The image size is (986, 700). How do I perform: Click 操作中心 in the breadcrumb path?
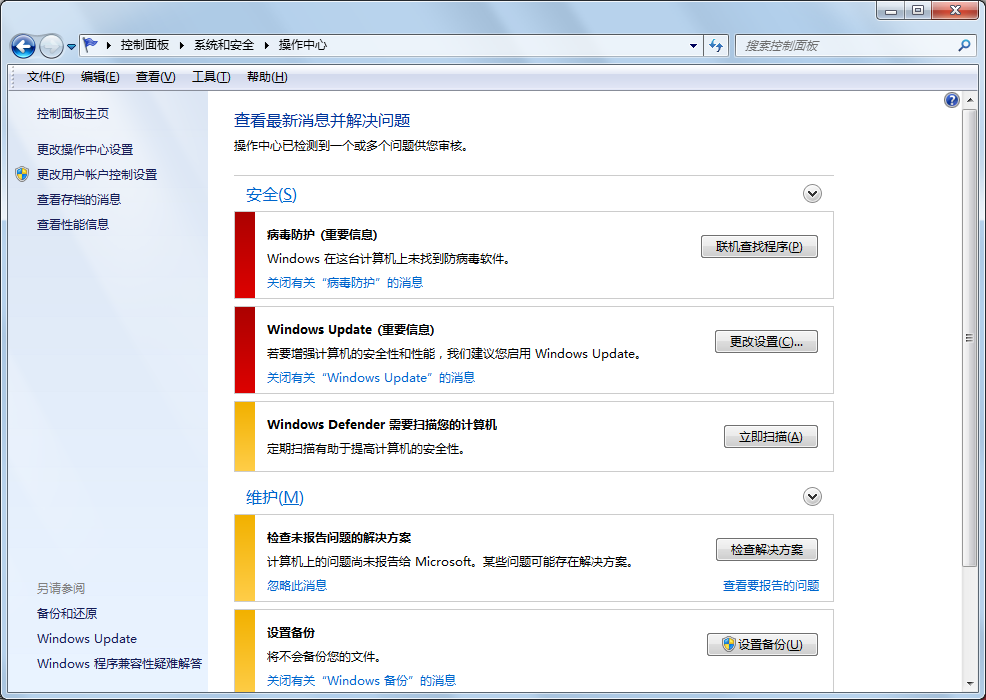coord(302,45)
